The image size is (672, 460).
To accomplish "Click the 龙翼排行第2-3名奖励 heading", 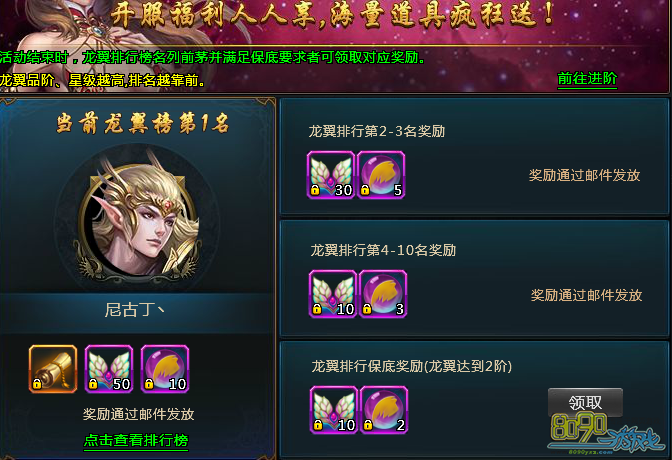I will tap(376, 131).
